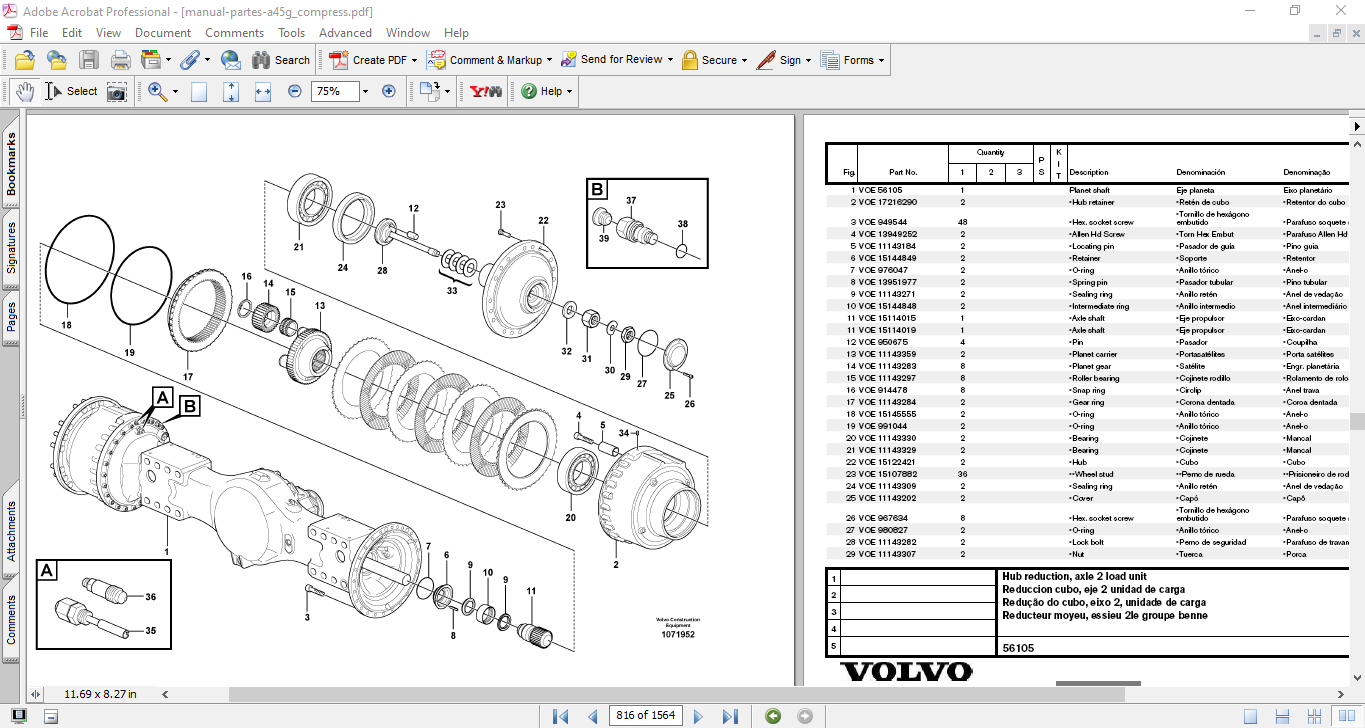The image size is (1365, 728).
Task: Switch to single page layout
Action: click(1250, 716)
